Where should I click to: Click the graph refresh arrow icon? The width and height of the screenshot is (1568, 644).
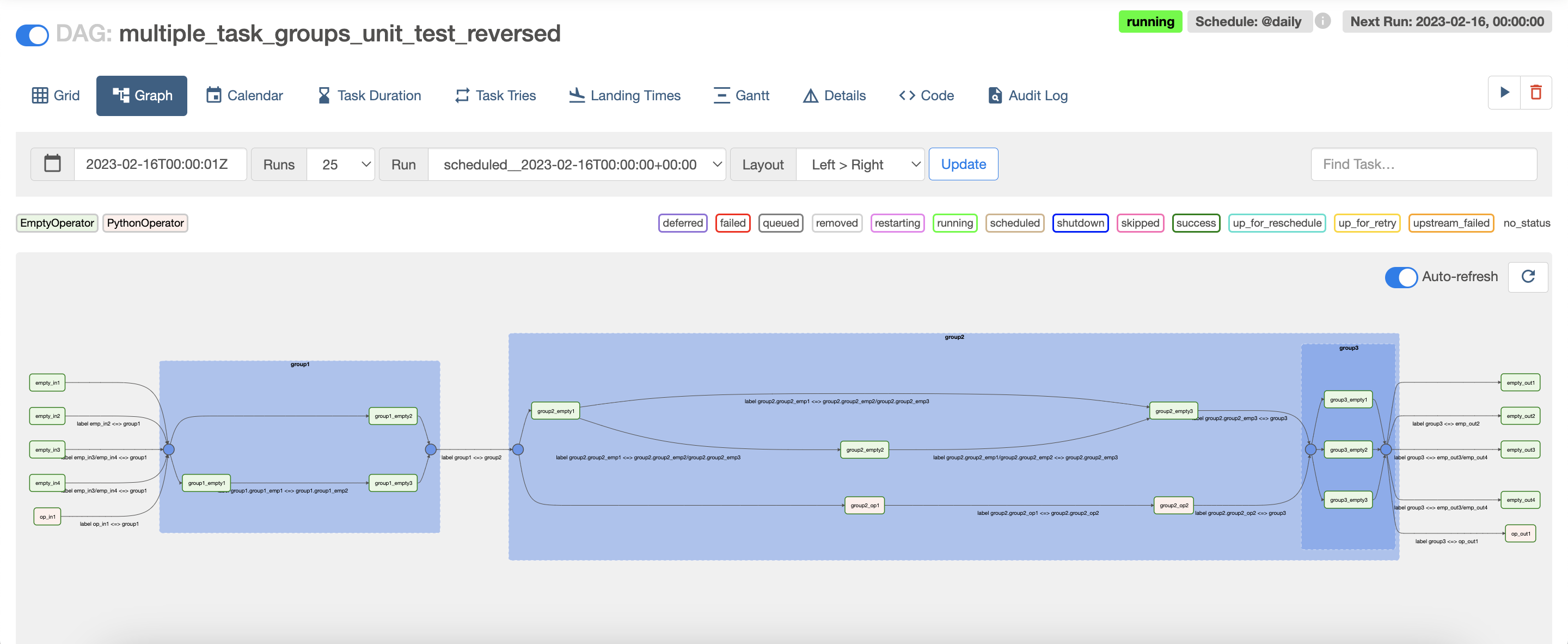tap(1528, 277)
